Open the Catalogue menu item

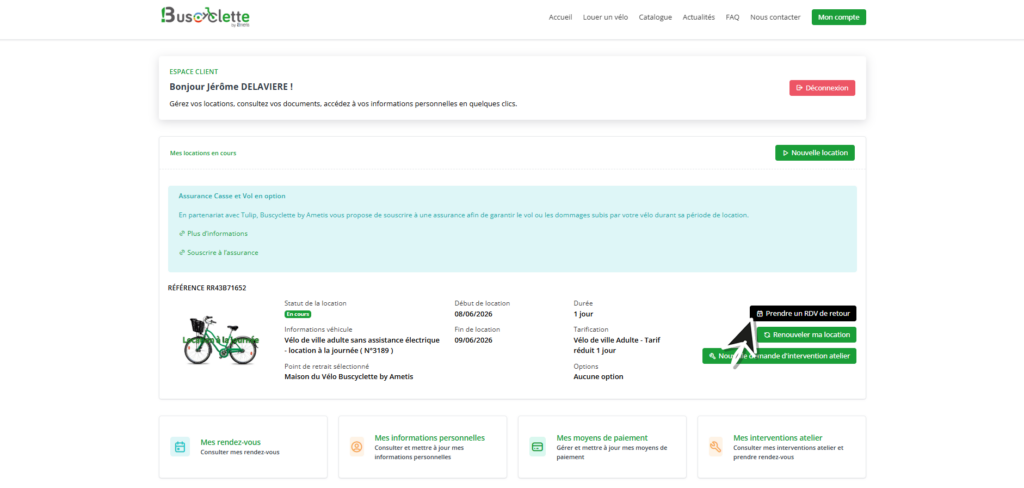[655, 18]
